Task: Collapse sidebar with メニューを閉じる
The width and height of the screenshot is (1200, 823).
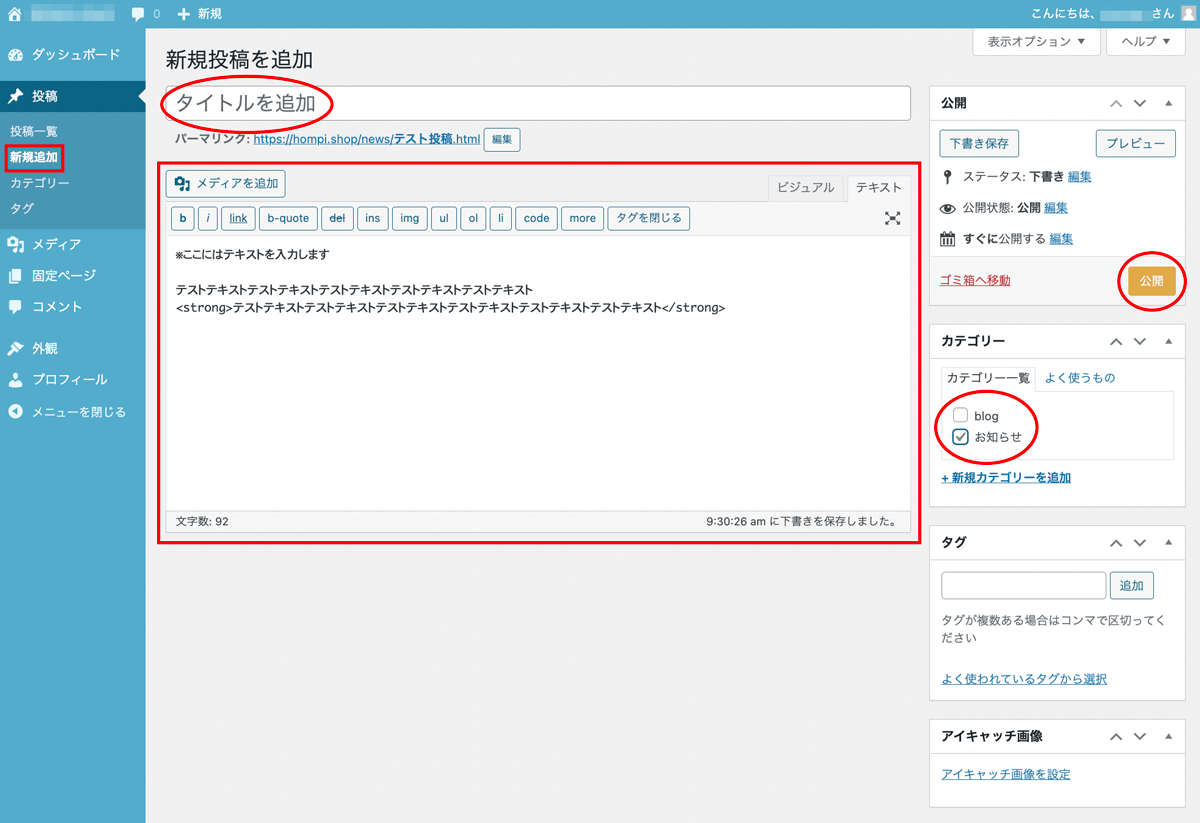Action: 78,412
